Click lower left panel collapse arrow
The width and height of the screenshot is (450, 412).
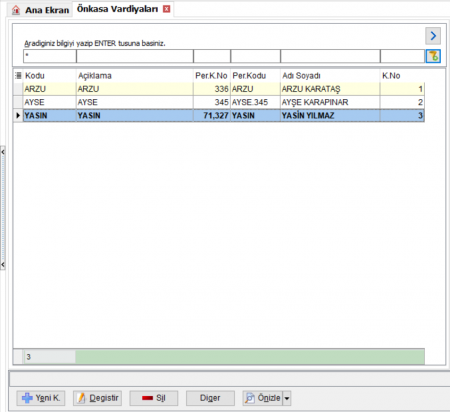point(3,265)
